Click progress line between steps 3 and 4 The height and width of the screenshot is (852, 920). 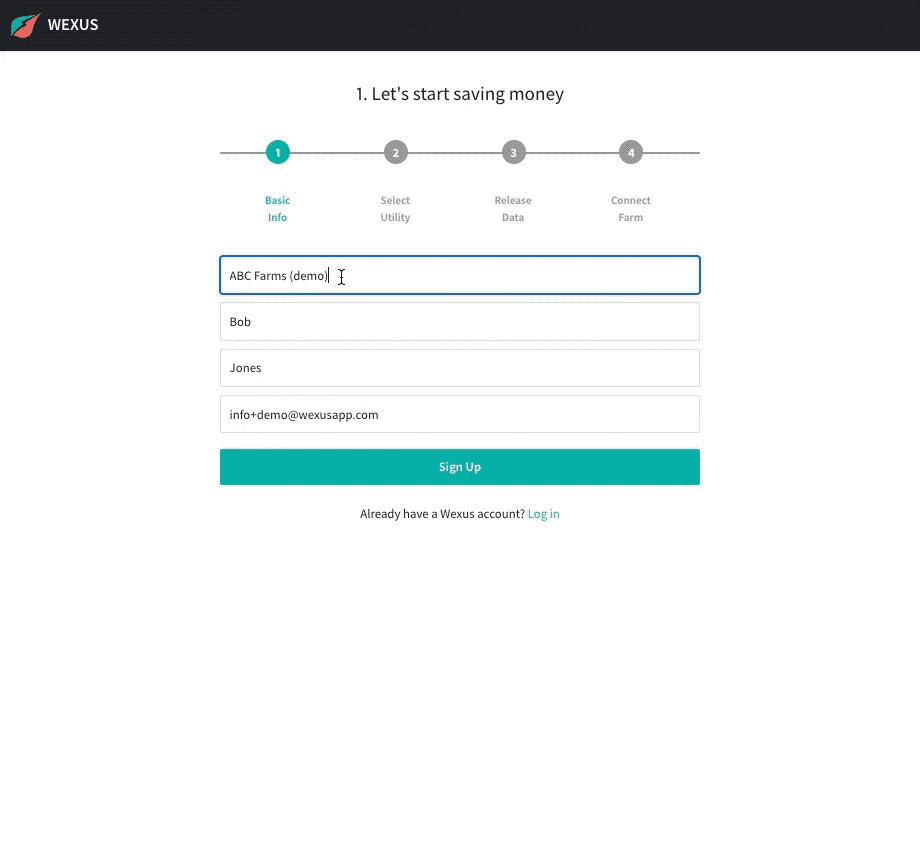572,153
